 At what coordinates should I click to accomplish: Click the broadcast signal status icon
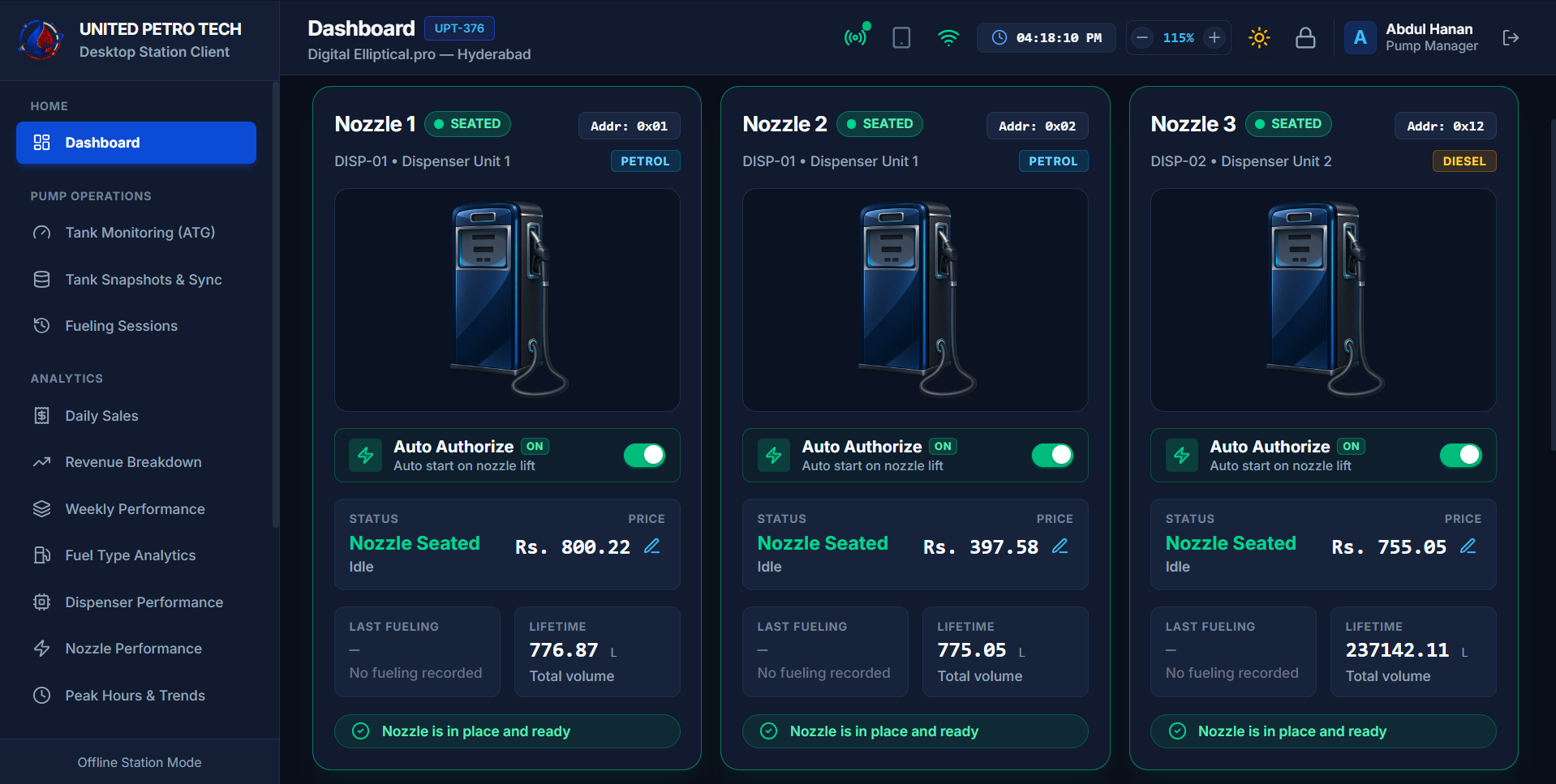click(856, 36)
